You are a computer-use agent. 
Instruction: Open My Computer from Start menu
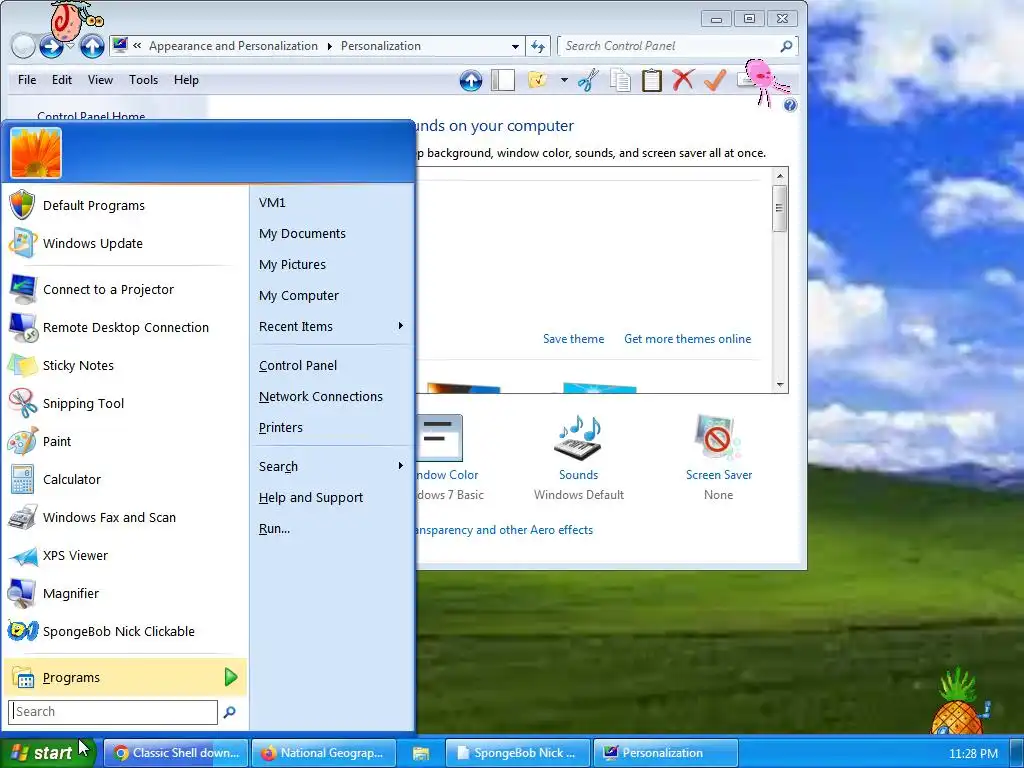point(332,295)
